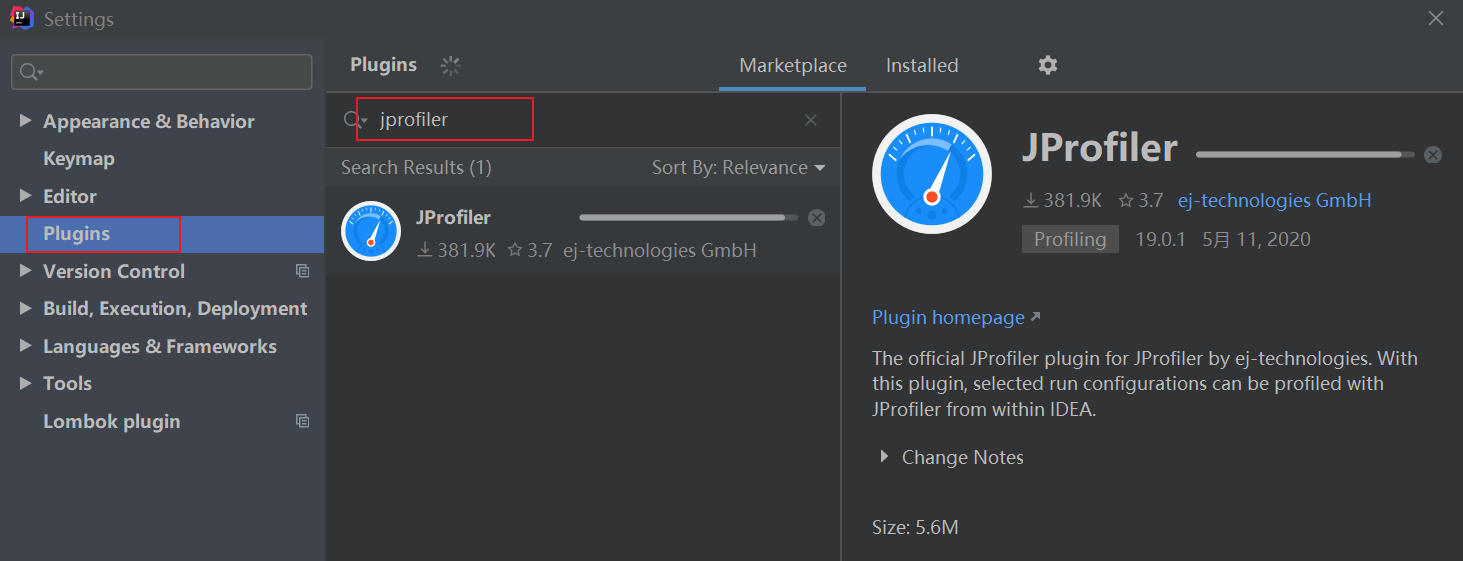Click the JProfiler progress bar in results list
Image resolution: width=1463 pixels, height=561 pixels.
[689, 217]
